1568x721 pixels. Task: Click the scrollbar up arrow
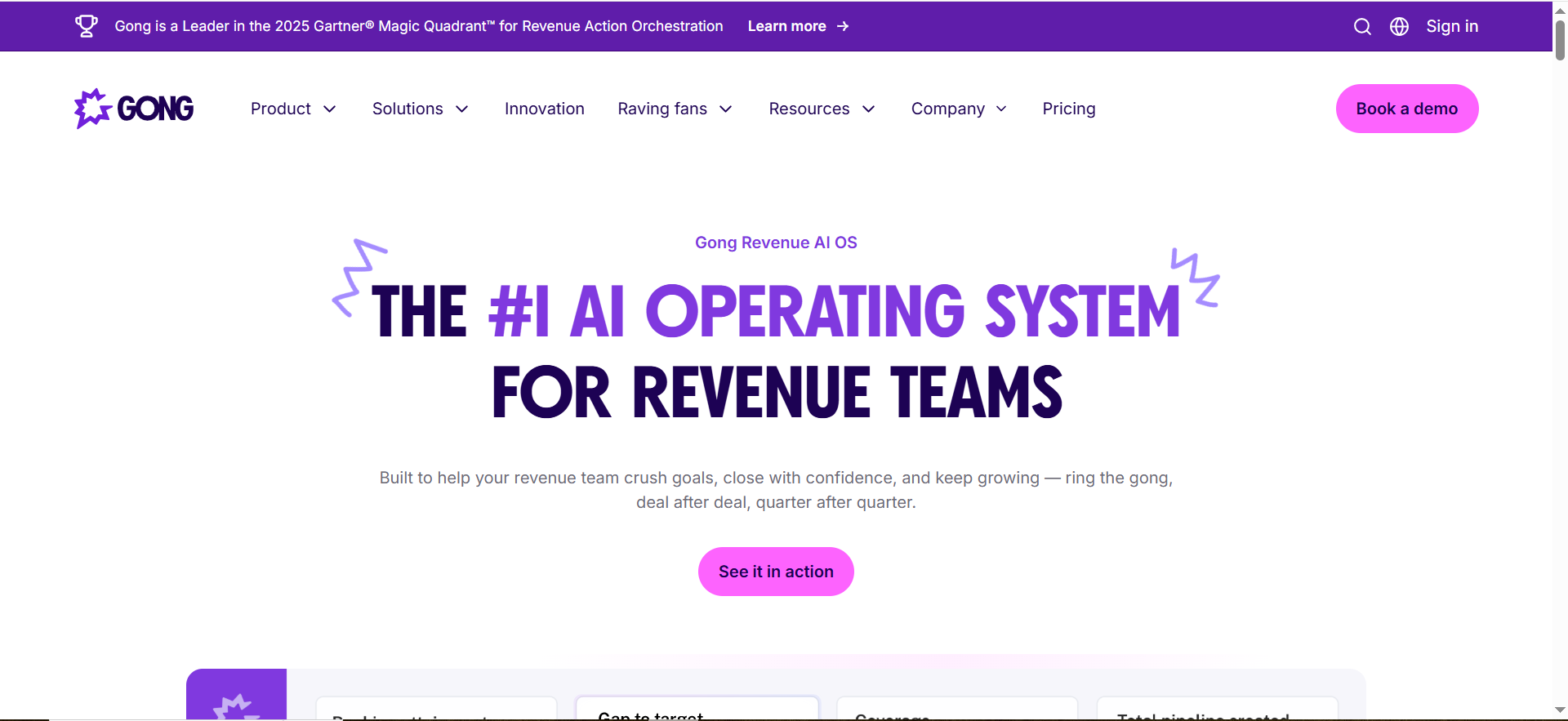[x=1560, y=10]
